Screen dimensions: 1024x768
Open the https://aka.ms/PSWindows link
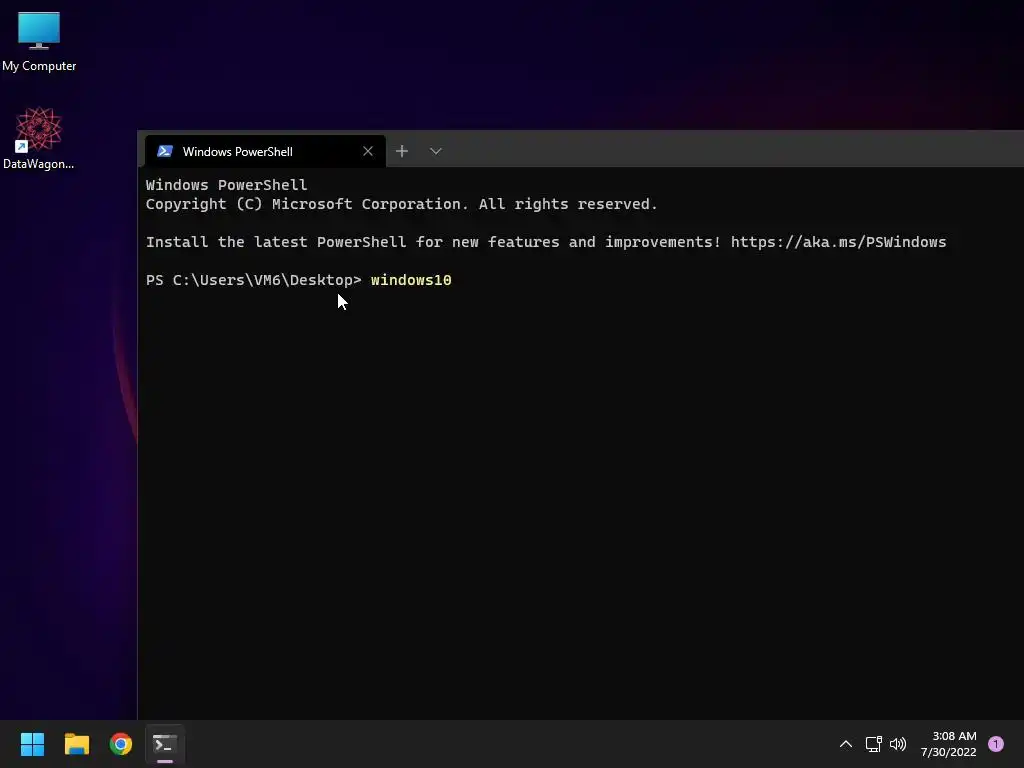point(838,242)
